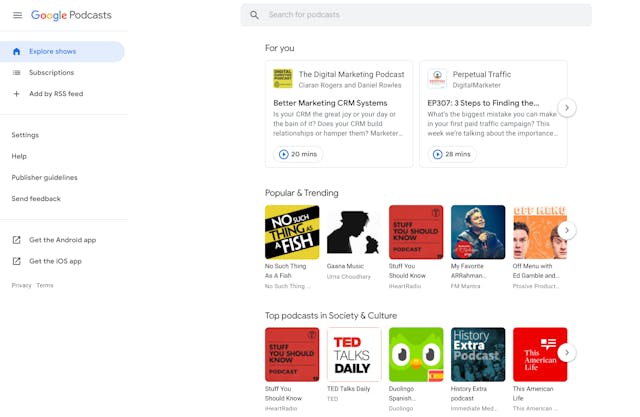This screenshot has width=640, height=417.
Task: Show more Society & Culture podcasts chevron
Action: [x=567, y=352]
